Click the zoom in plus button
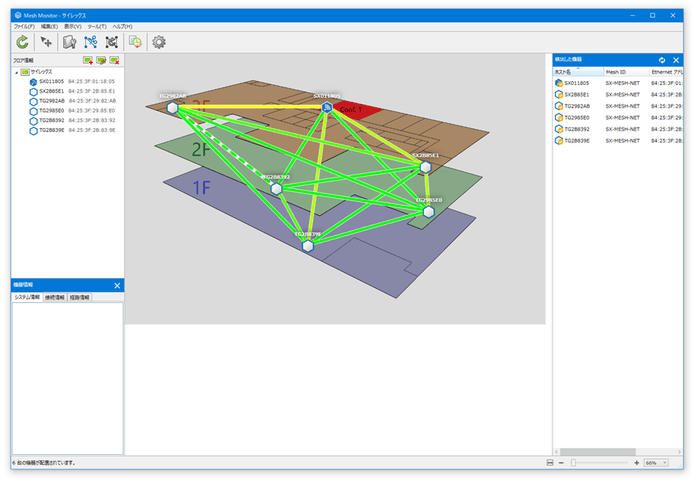The height and width of the screenshot is (486, 700). click(x=637, y=463)
